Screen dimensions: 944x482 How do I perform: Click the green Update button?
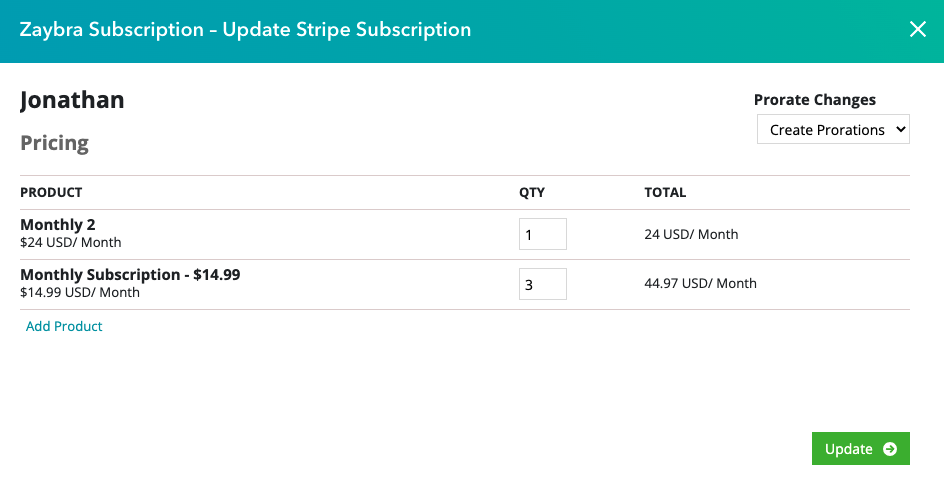pos(860,448)
